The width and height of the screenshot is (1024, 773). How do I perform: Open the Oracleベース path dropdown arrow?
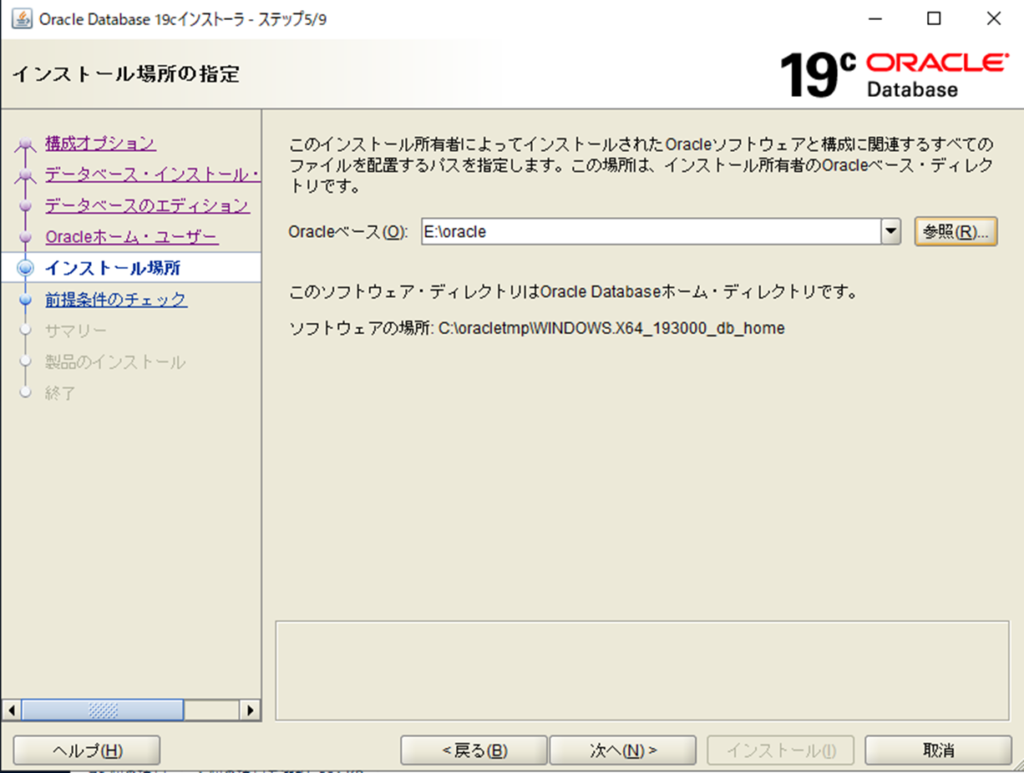pyautogui.click(x=891, y=232)
